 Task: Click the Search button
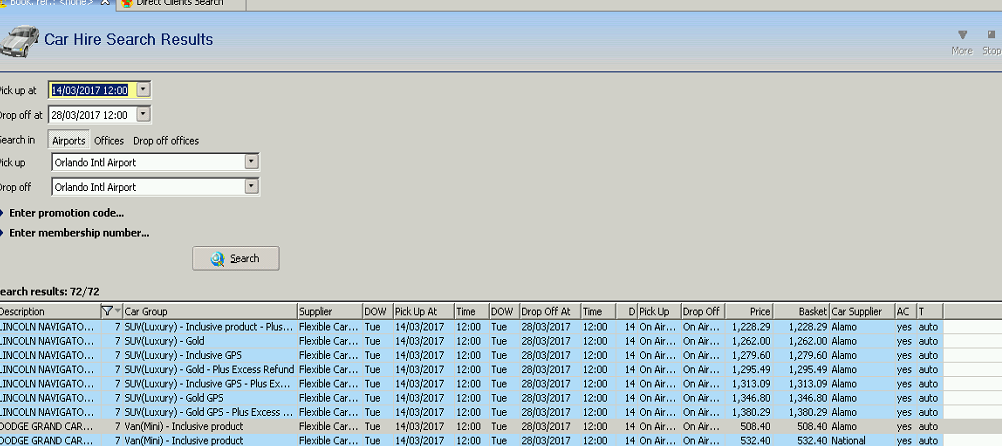[x=236, y=258]
